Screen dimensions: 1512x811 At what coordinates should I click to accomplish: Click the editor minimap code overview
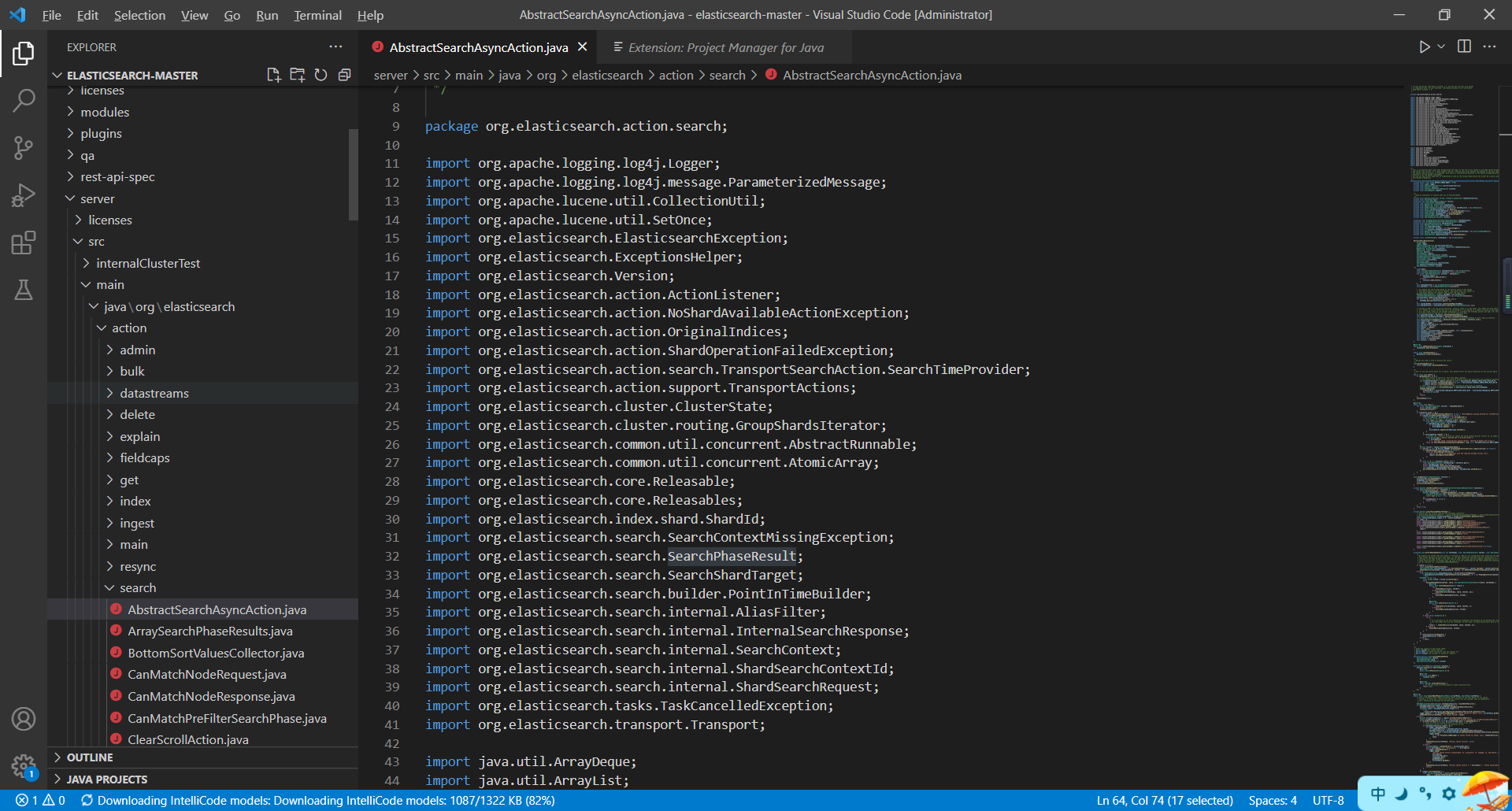(1454, 433)
